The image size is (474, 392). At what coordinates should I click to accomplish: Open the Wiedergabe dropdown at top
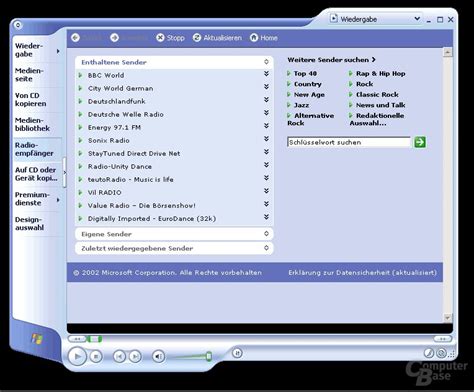tap(417, 19)
